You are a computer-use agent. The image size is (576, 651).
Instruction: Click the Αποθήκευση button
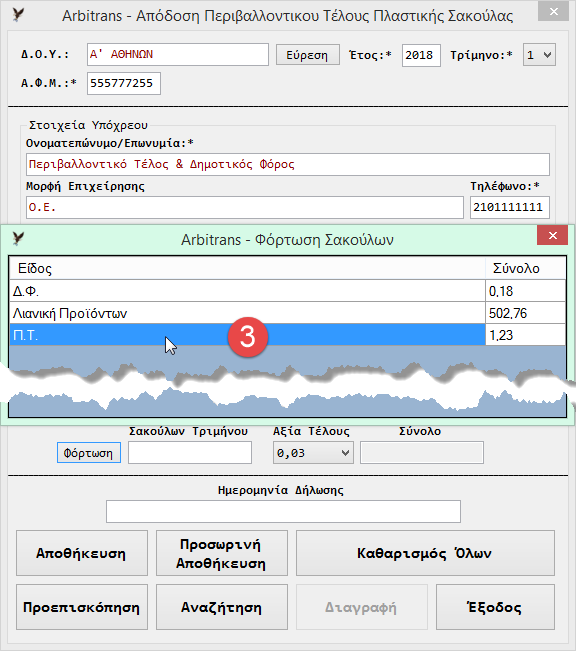tap(82, 553)
